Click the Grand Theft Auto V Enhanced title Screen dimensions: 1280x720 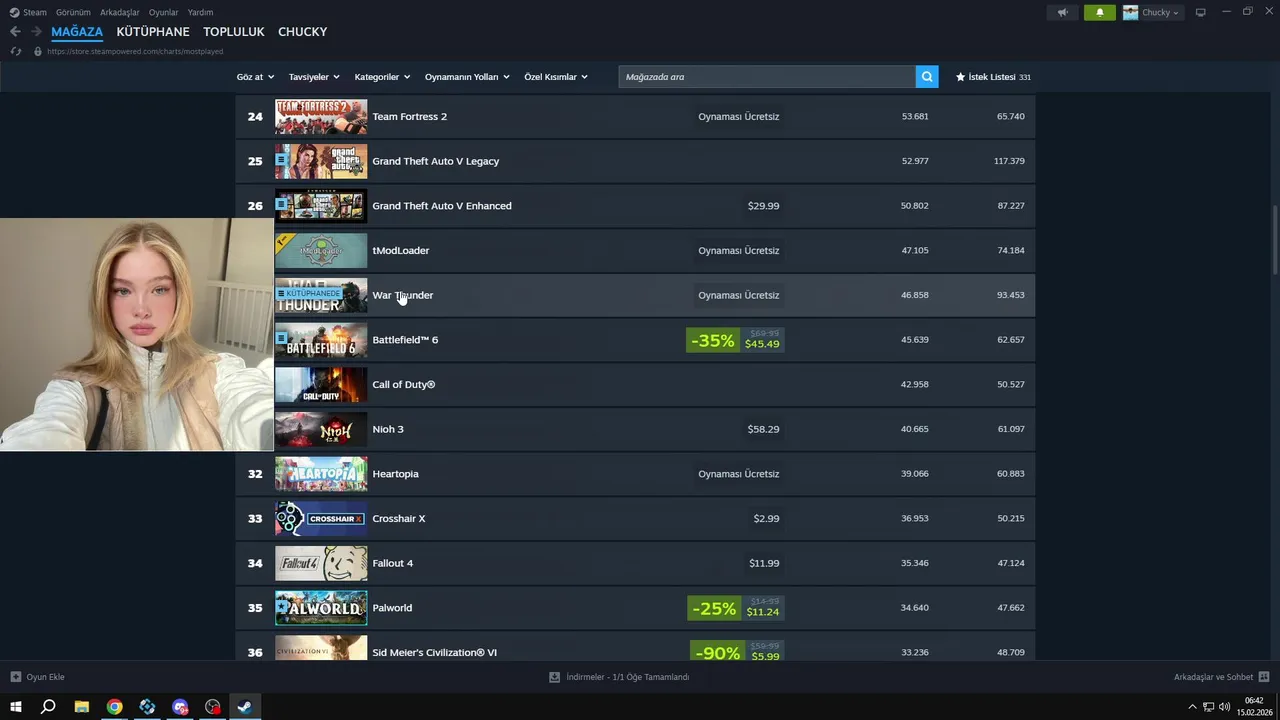[x=442, y=206]
